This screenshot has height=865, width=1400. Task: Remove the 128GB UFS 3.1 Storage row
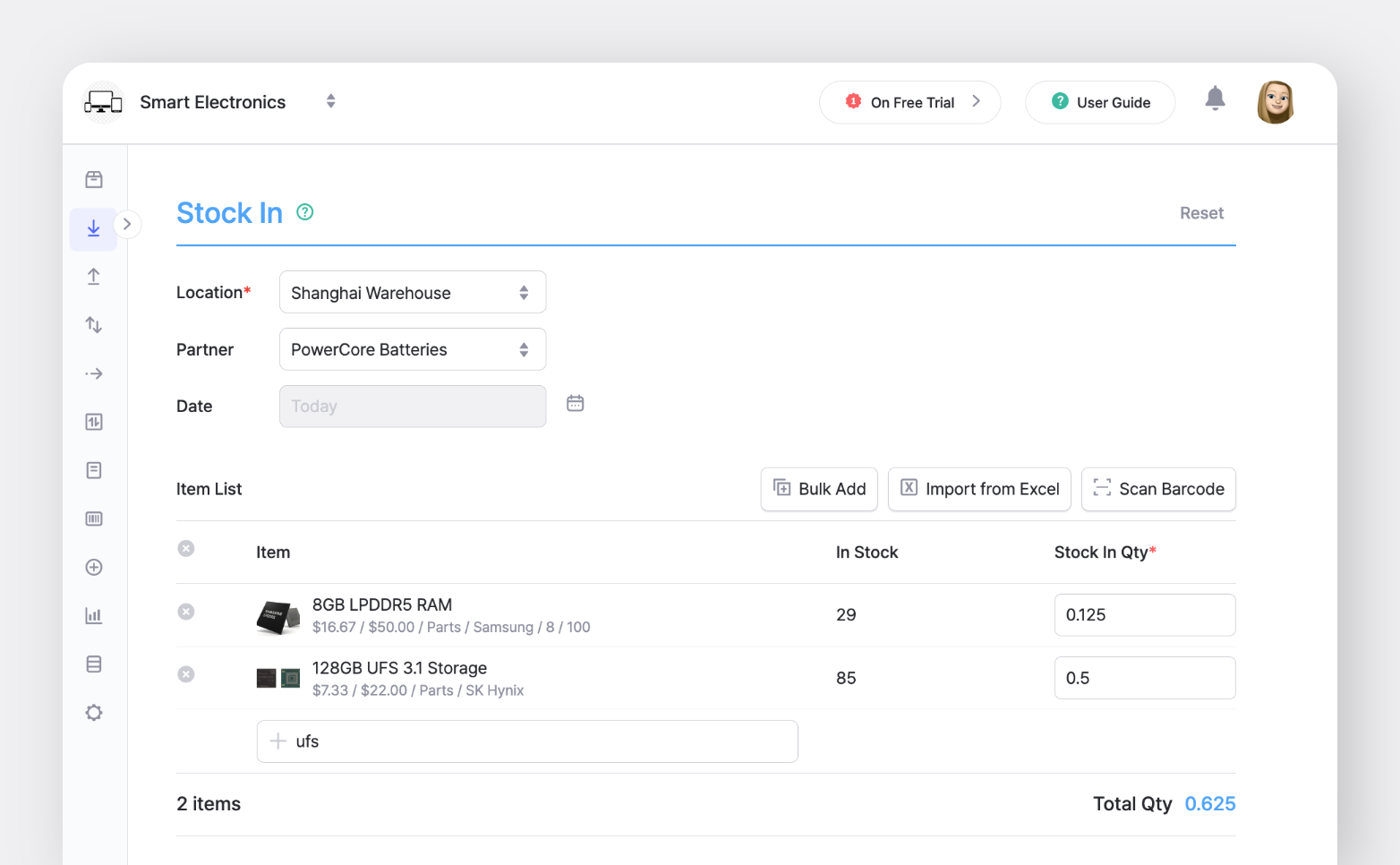[186, 674]
